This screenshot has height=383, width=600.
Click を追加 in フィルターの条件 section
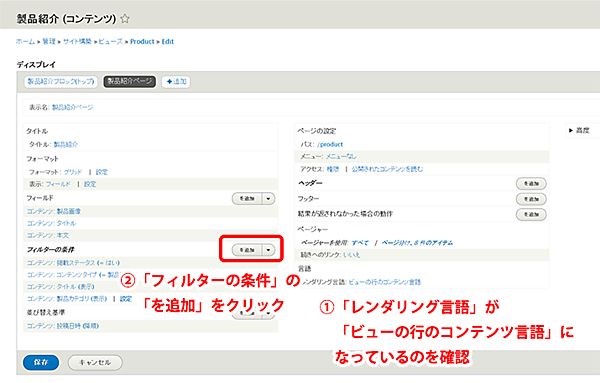click(247, 250)
